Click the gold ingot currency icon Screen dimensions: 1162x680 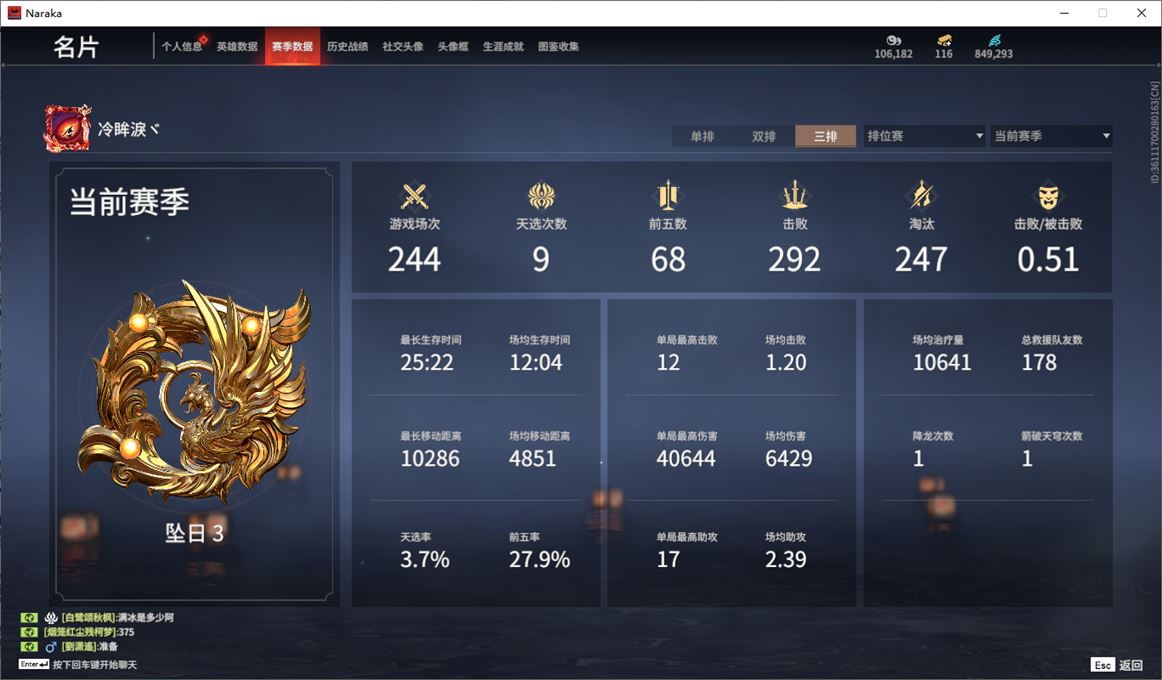(944, 40)
